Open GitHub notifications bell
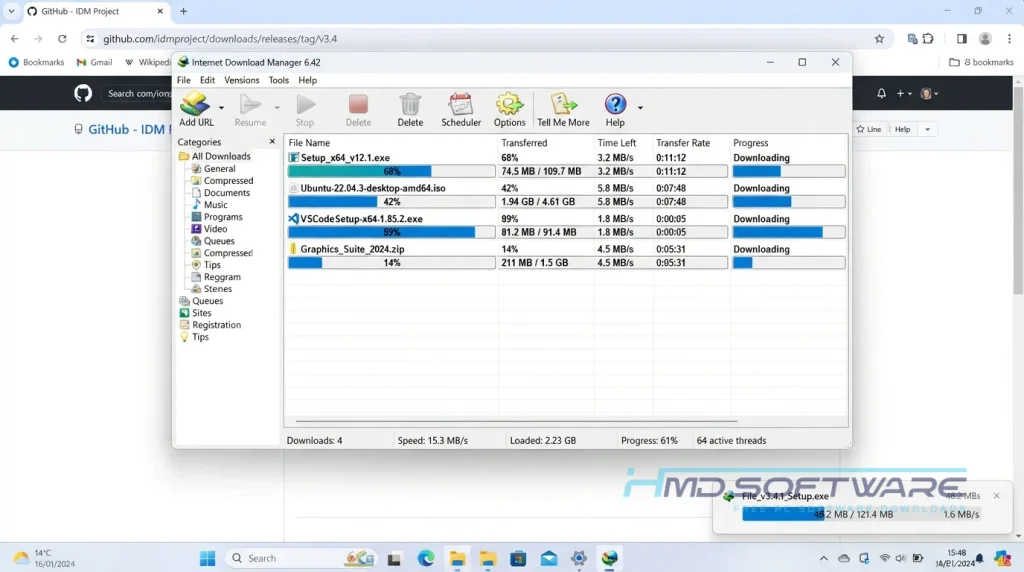Image resolution: width=1024 pixels, height=572 pixels. (881, 93)
